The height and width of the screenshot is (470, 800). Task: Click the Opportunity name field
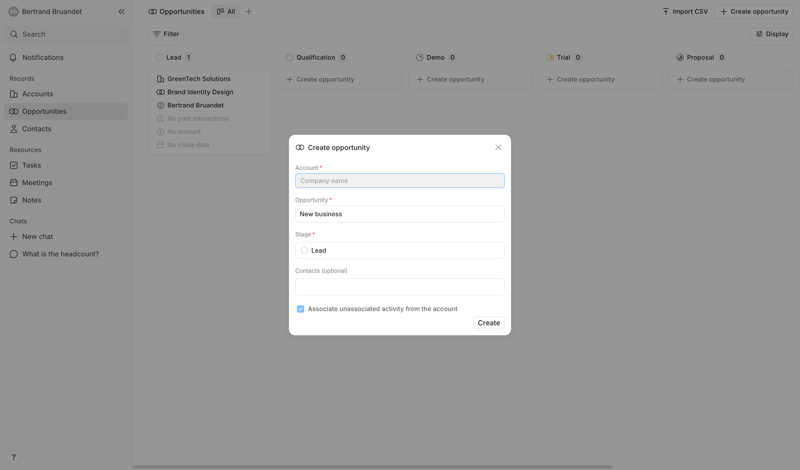(x=399, y=214)
